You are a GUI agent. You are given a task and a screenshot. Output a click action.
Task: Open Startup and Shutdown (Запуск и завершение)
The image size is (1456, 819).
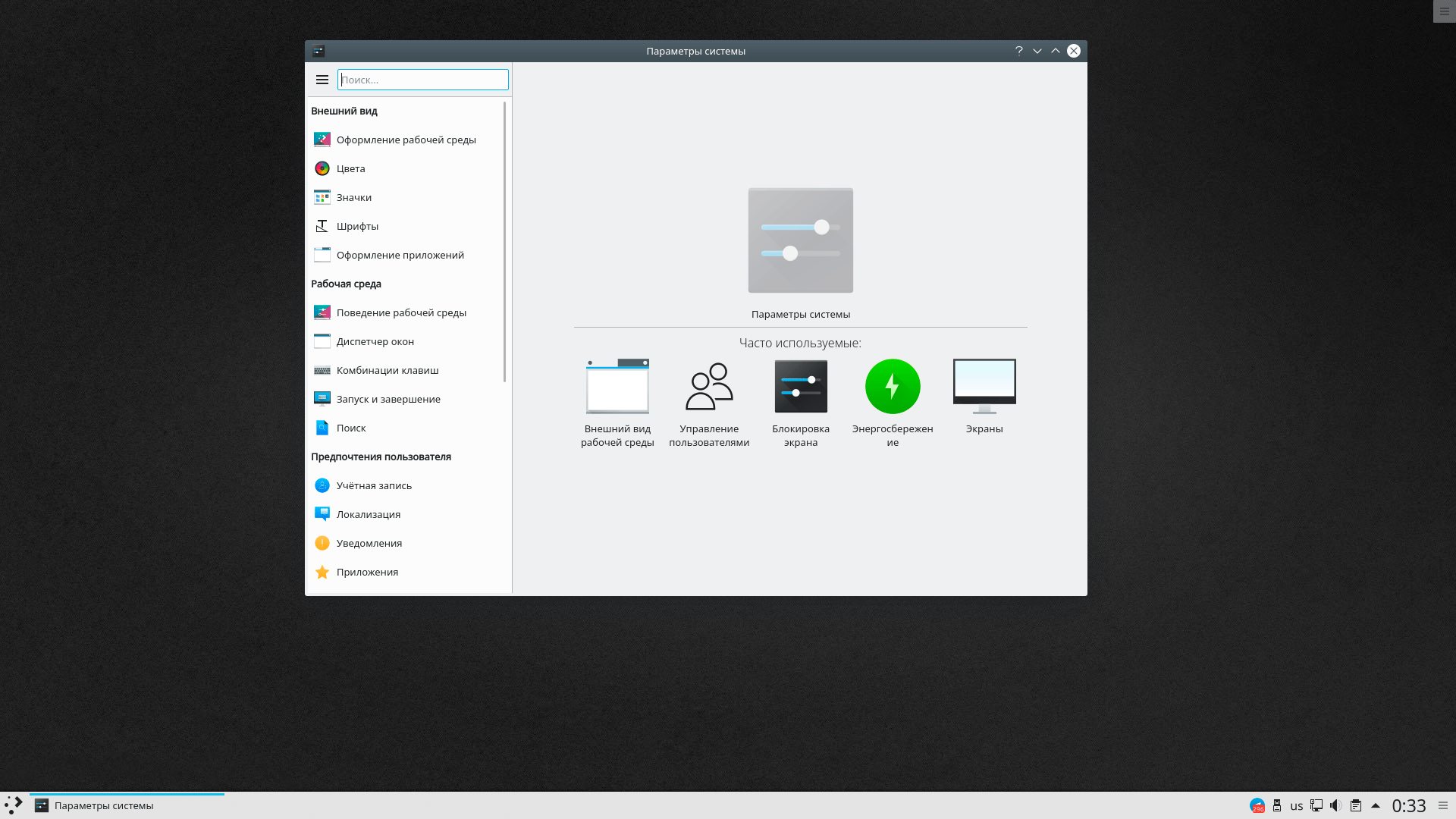[388, 399]
